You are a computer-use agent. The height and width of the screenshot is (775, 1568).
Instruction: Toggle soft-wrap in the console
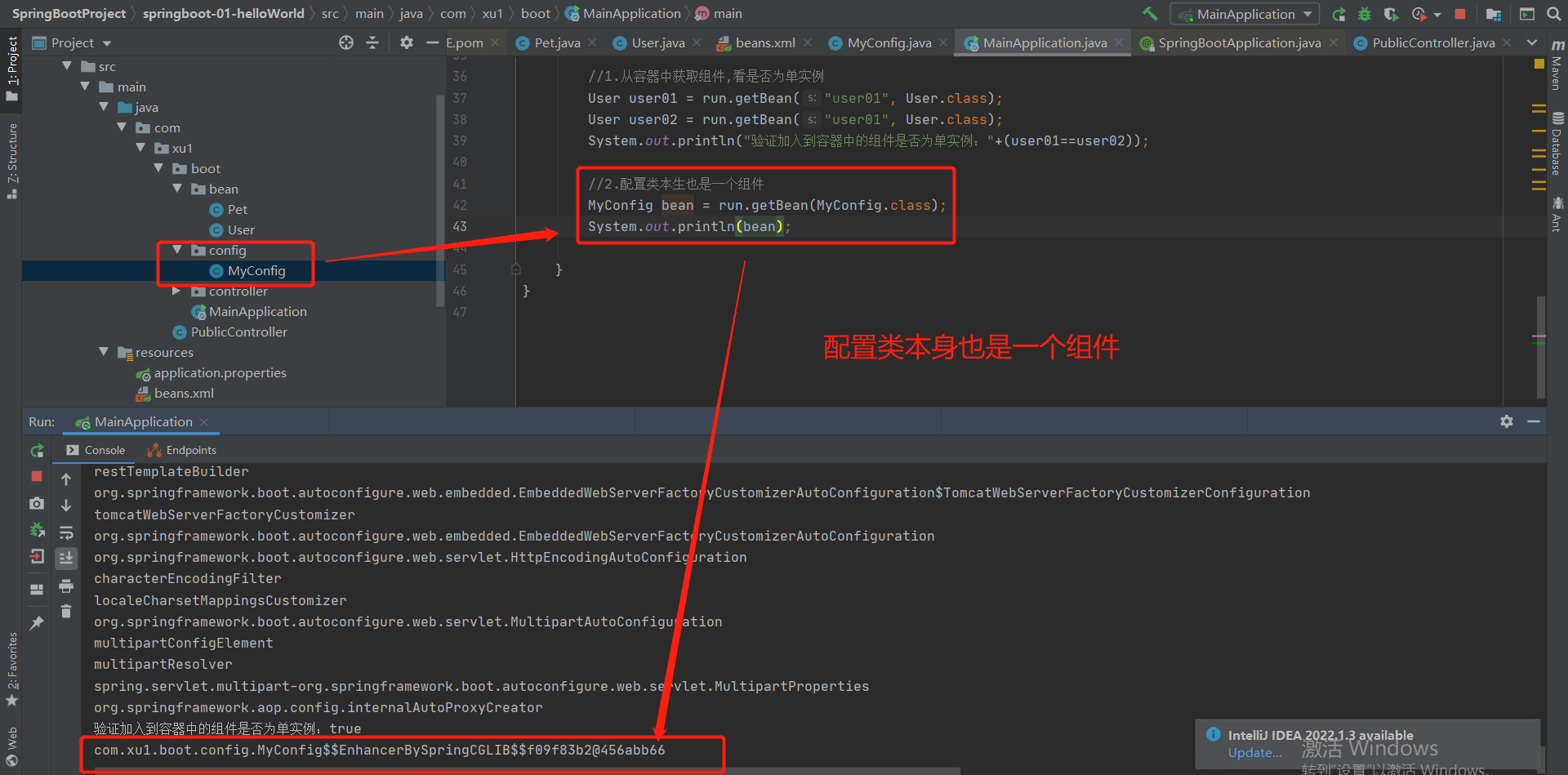66,532
